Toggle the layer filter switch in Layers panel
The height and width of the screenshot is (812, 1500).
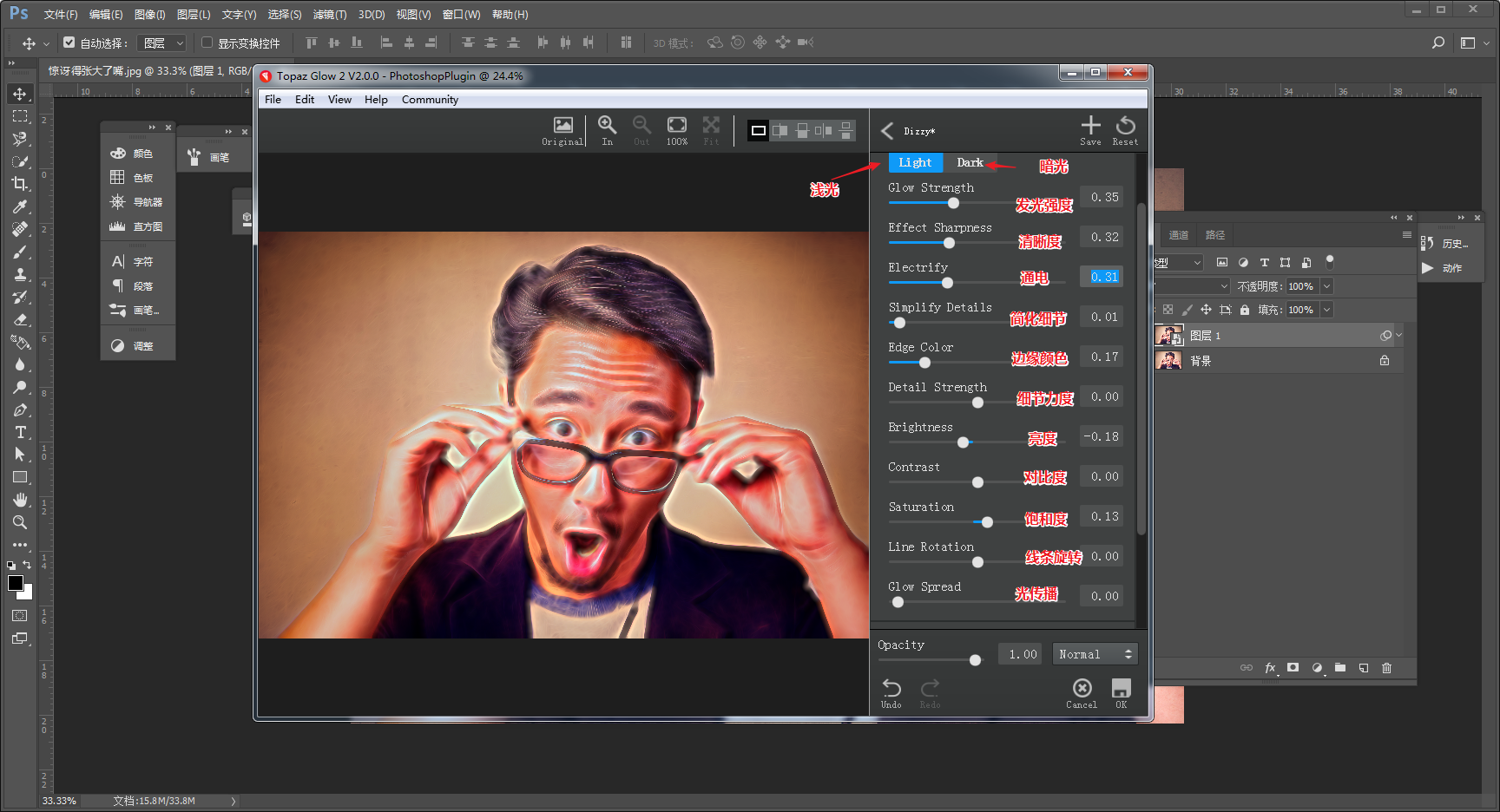point(1330,261)
